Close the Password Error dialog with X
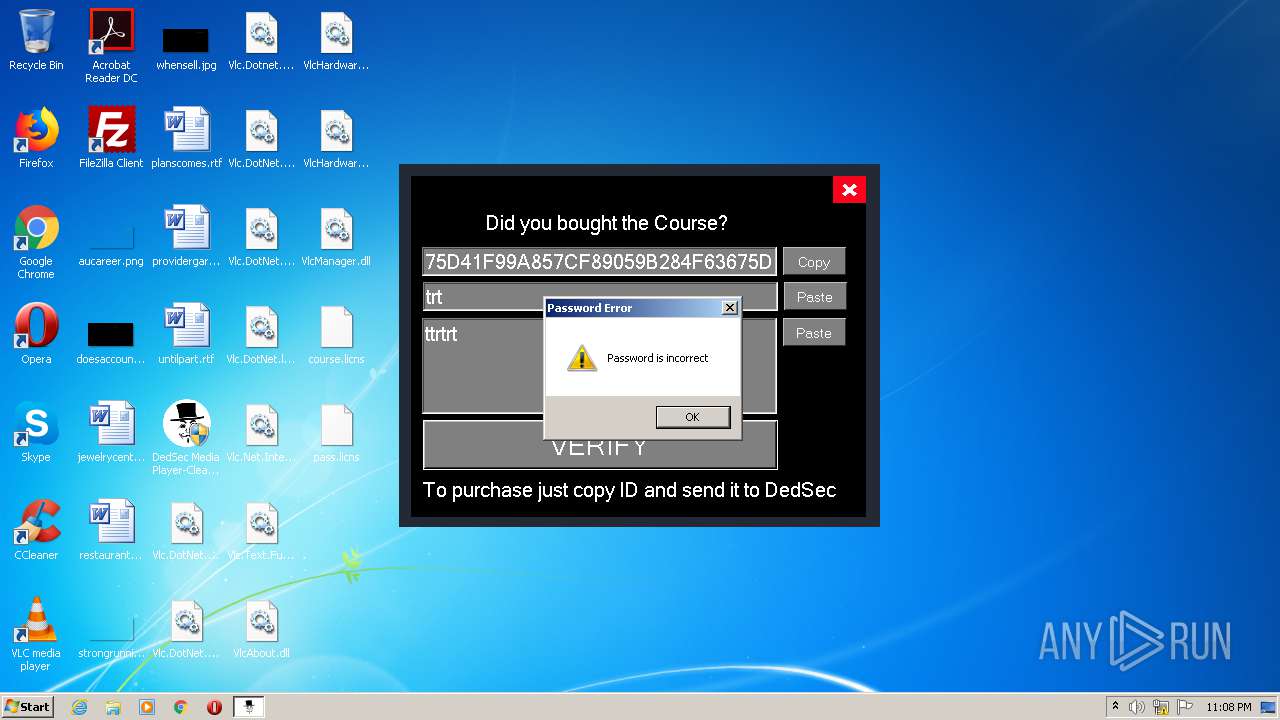Screen dimensions: 1280x720 730,308
